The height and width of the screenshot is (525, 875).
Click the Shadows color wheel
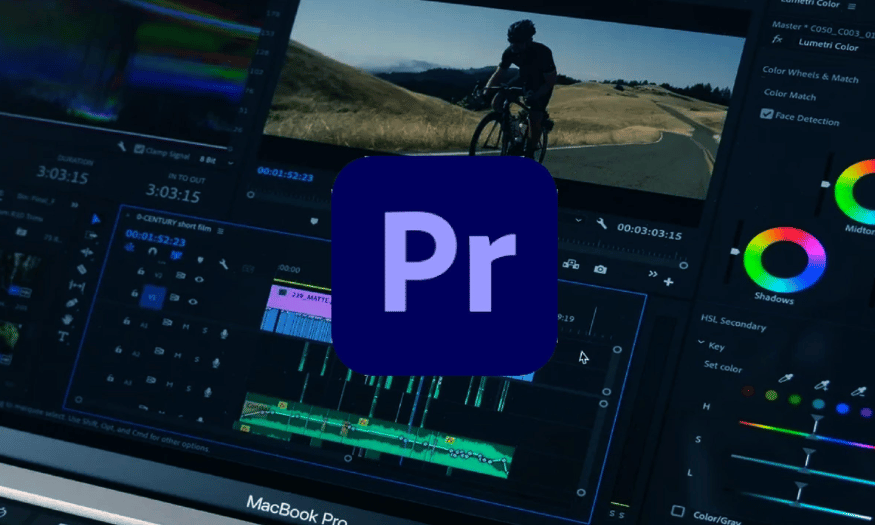[x=785, y=259]
